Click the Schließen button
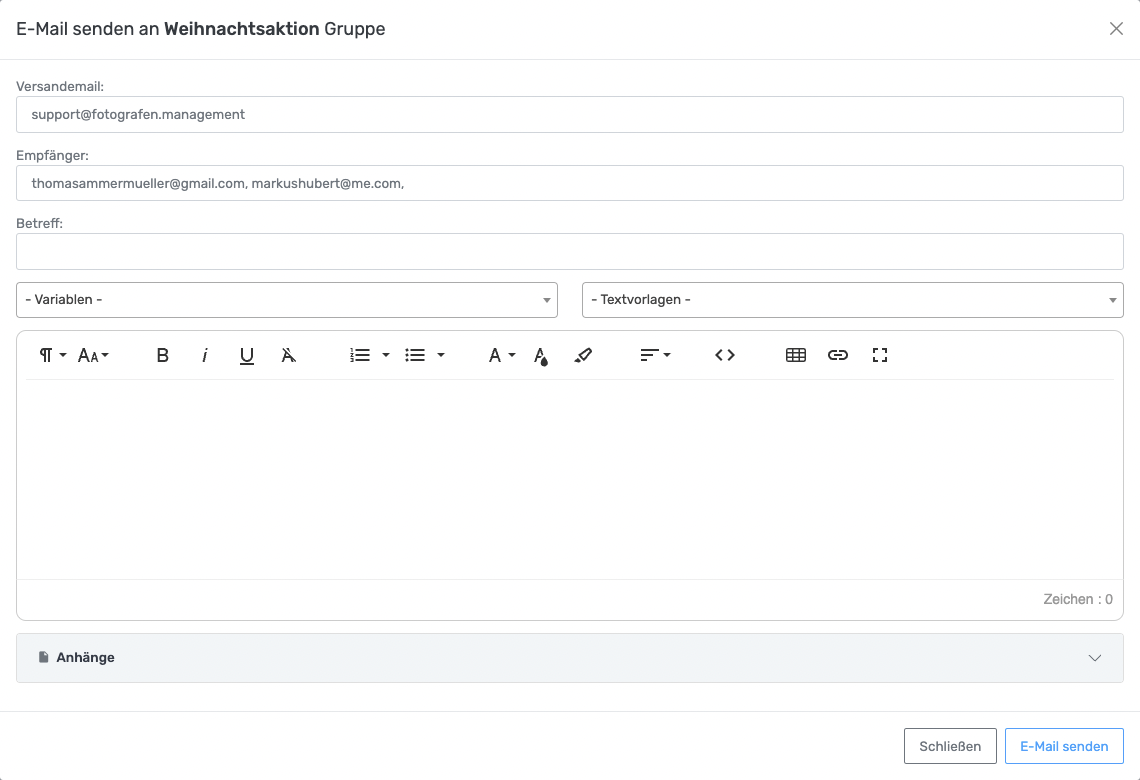Screen dimensions: 1140x780 click(x=950, y=746)
